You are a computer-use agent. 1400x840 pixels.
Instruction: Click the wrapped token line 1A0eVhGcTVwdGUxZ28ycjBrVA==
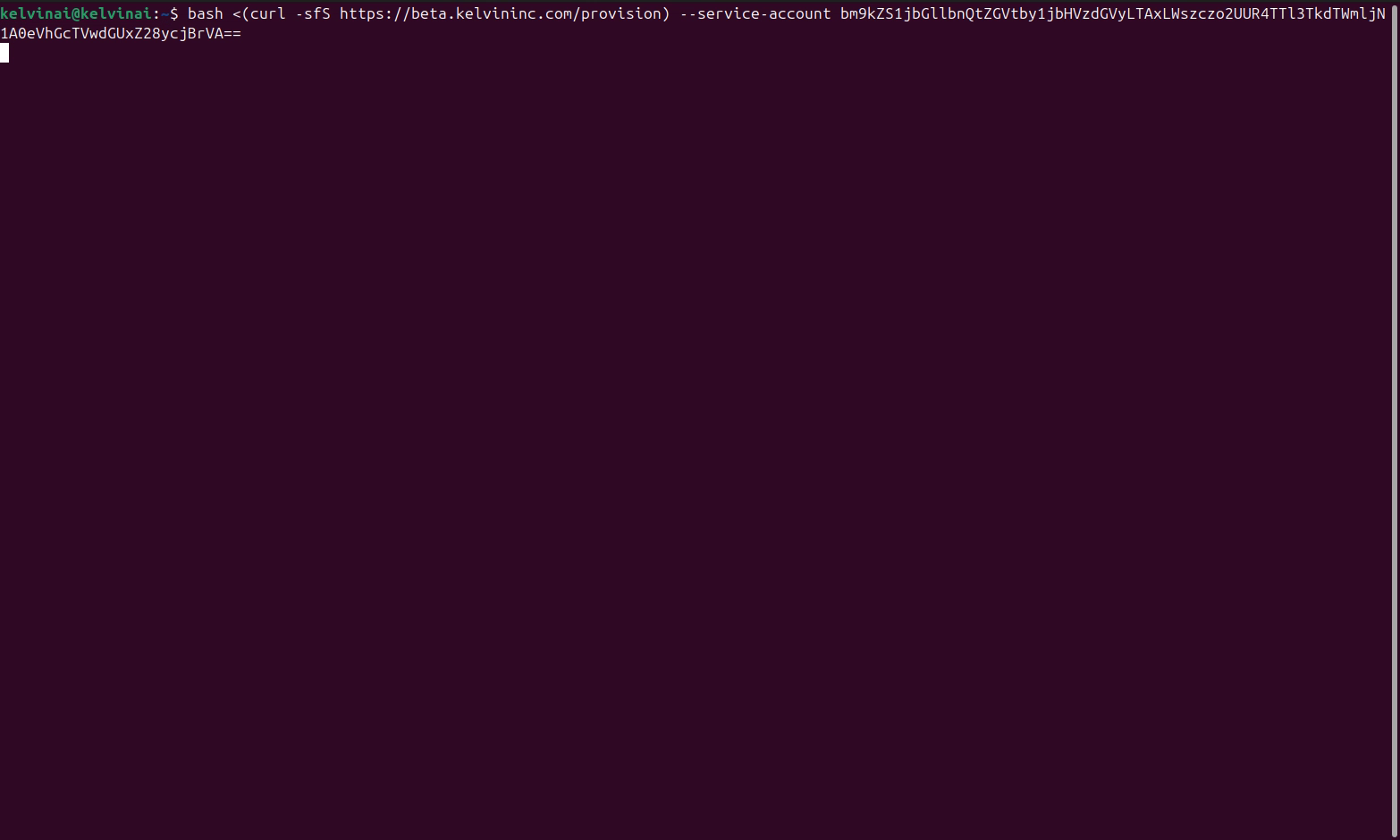pos(121,33)
